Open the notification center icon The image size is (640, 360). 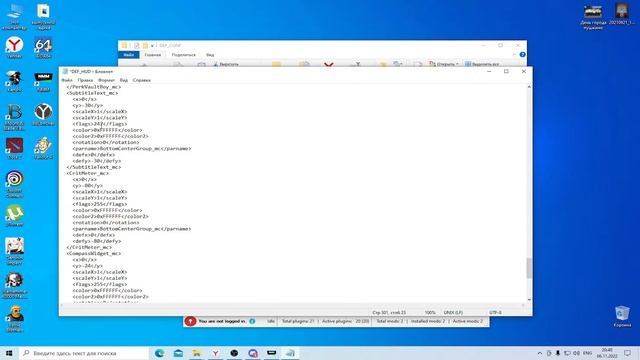(627, 353)
